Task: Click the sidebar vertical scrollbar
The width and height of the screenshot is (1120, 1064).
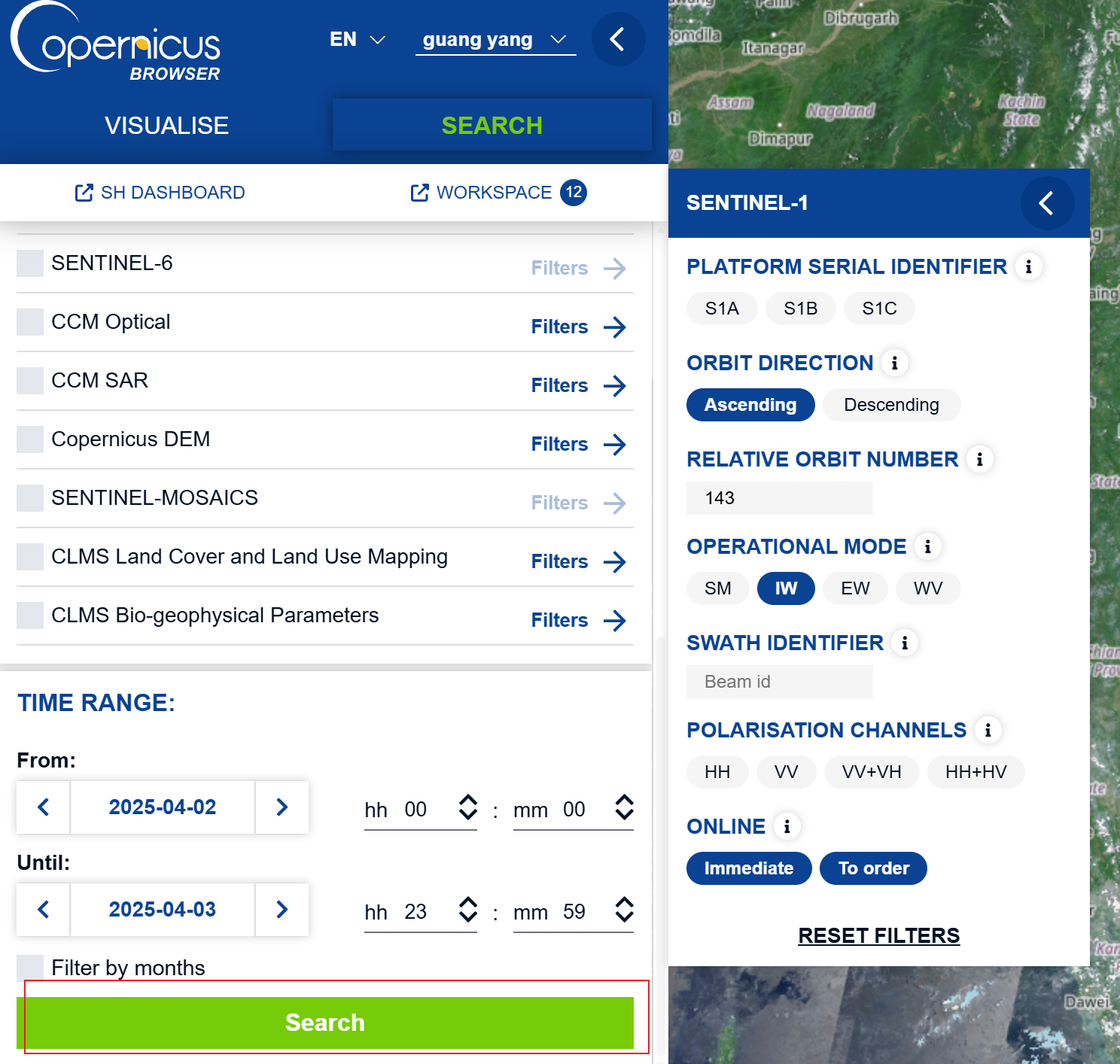Action: point(660,847)
